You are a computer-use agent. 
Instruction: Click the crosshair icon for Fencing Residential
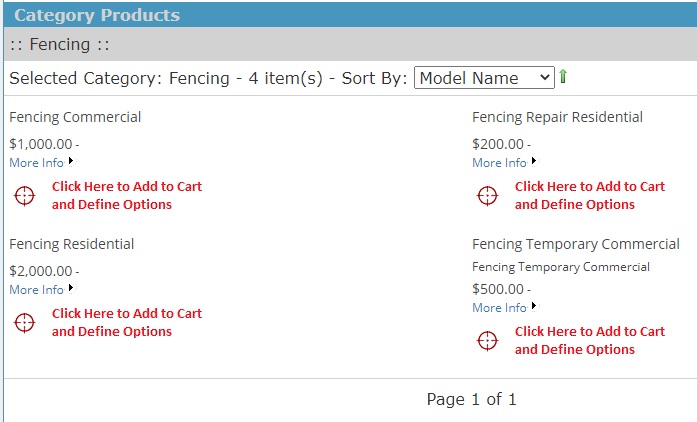click(24, 323)
